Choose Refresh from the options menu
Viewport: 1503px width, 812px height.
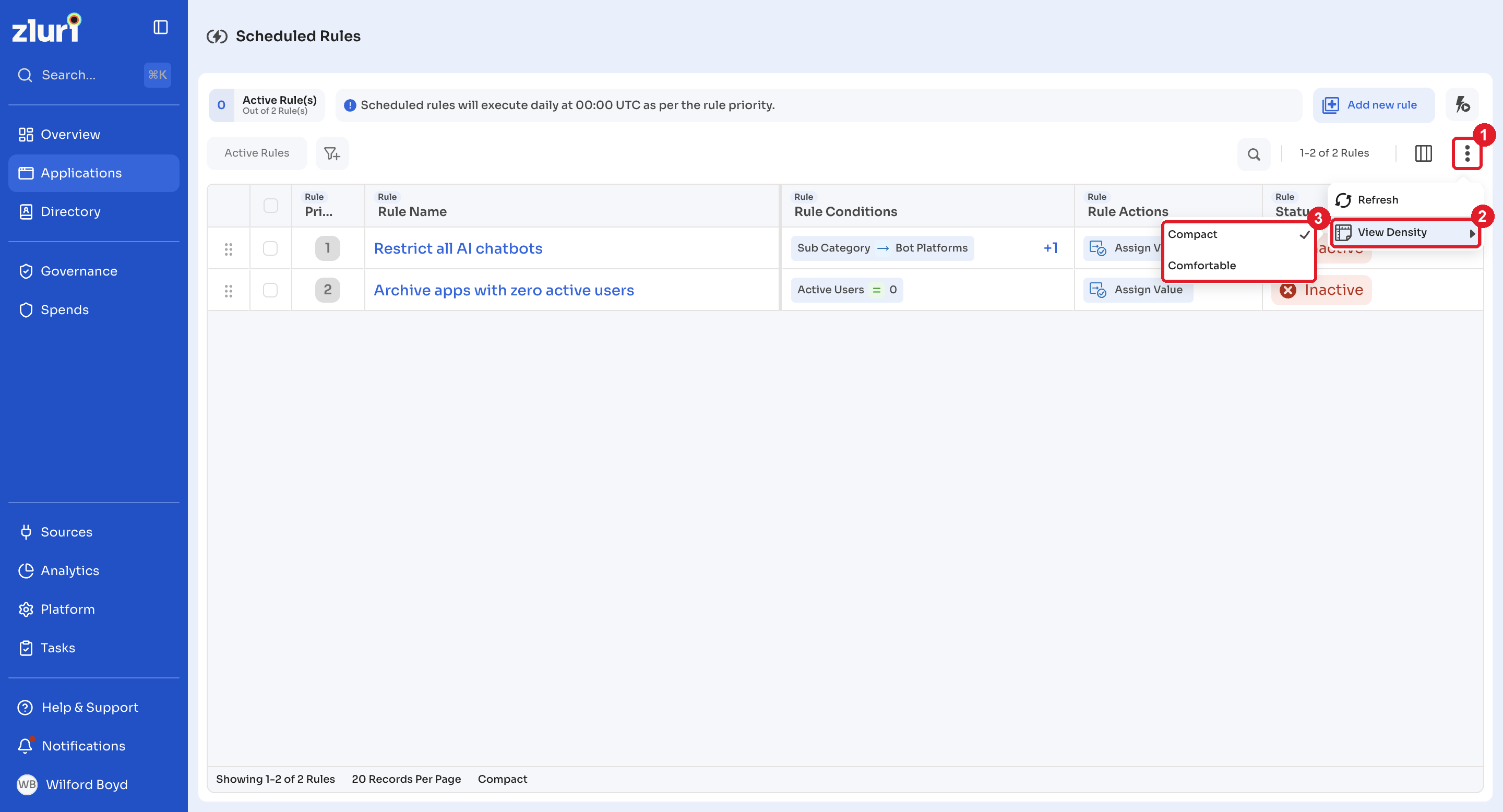[1405, 200]
